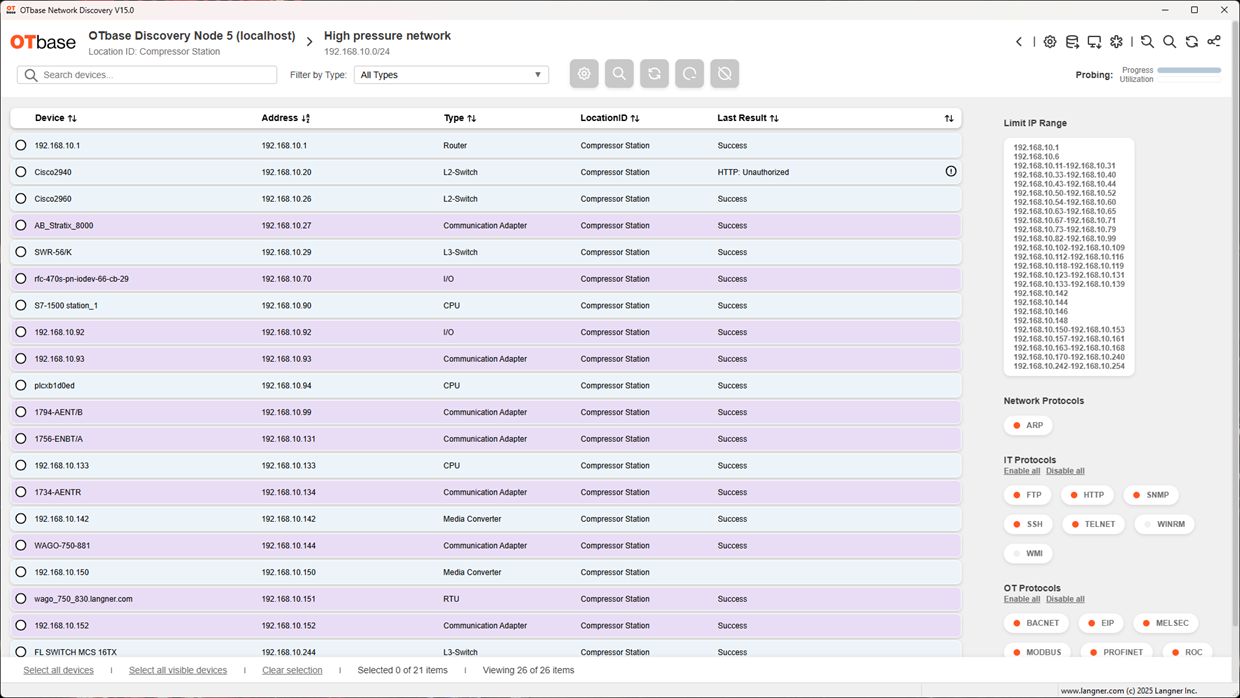Click Select all devices link
Viewport: 1240px width, 698px height.
[58, 670]
